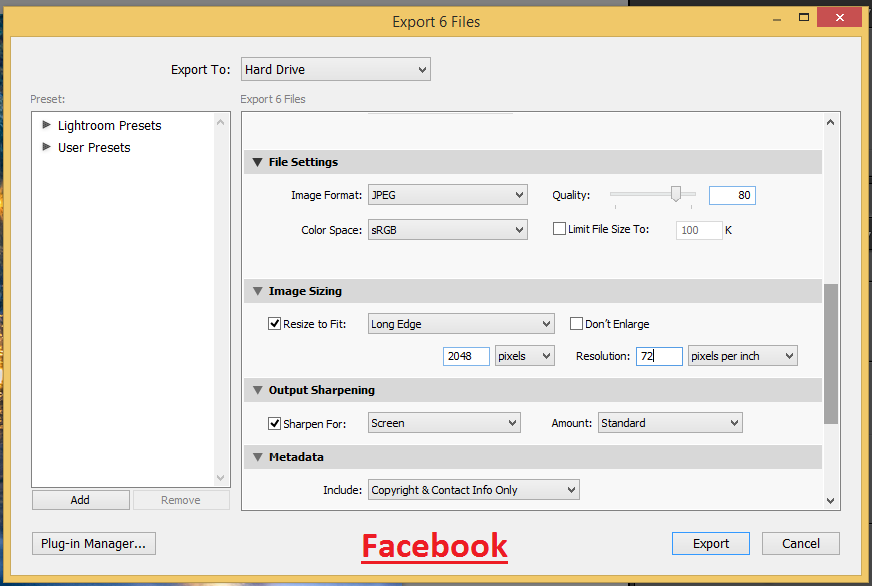Image resolution: width=872 pixels, height=586 pixels.
Task: Open the Amount Standard dropdown
Action: (x=670, y=423)
